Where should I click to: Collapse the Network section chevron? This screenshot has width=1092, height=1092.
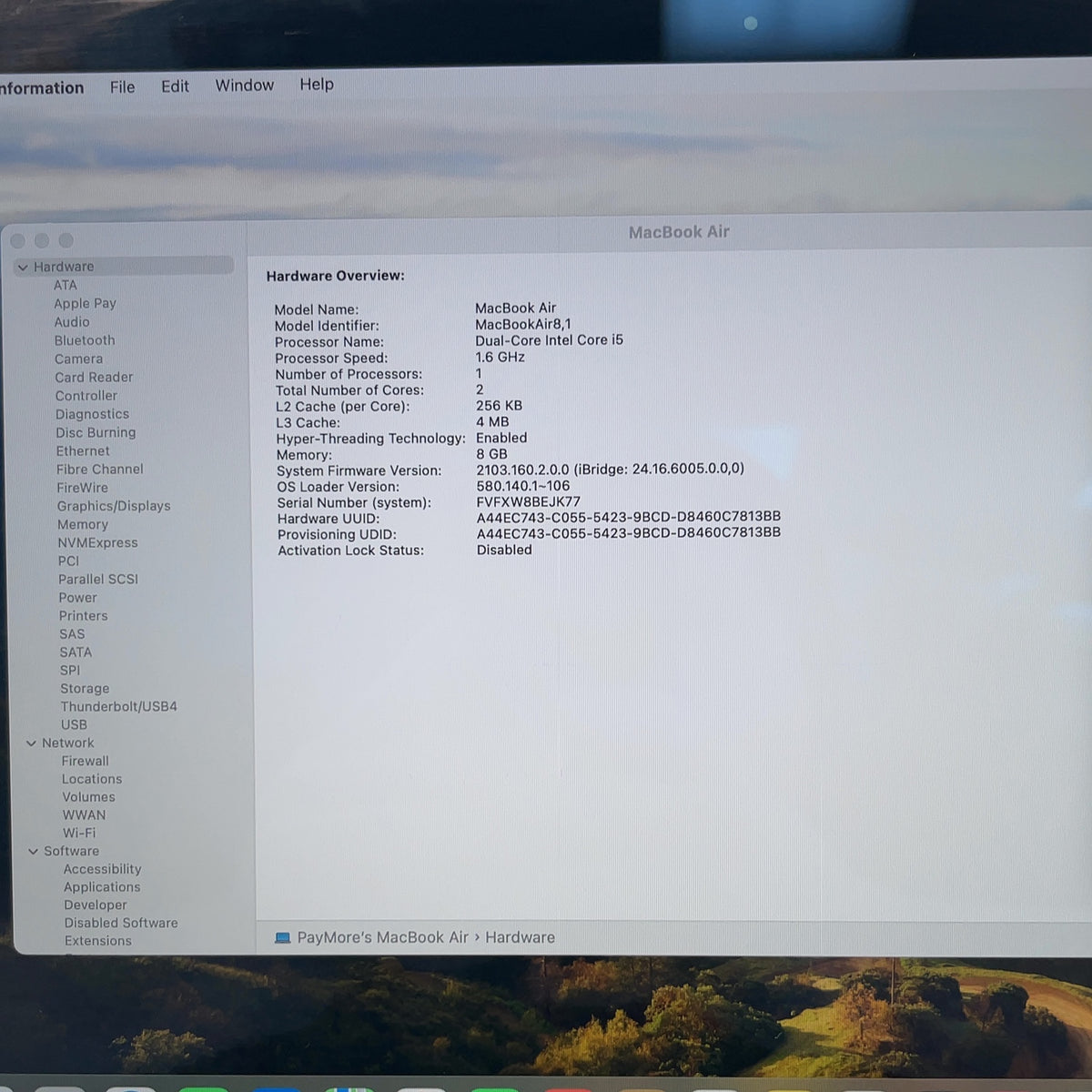click(x=31, y=743)
